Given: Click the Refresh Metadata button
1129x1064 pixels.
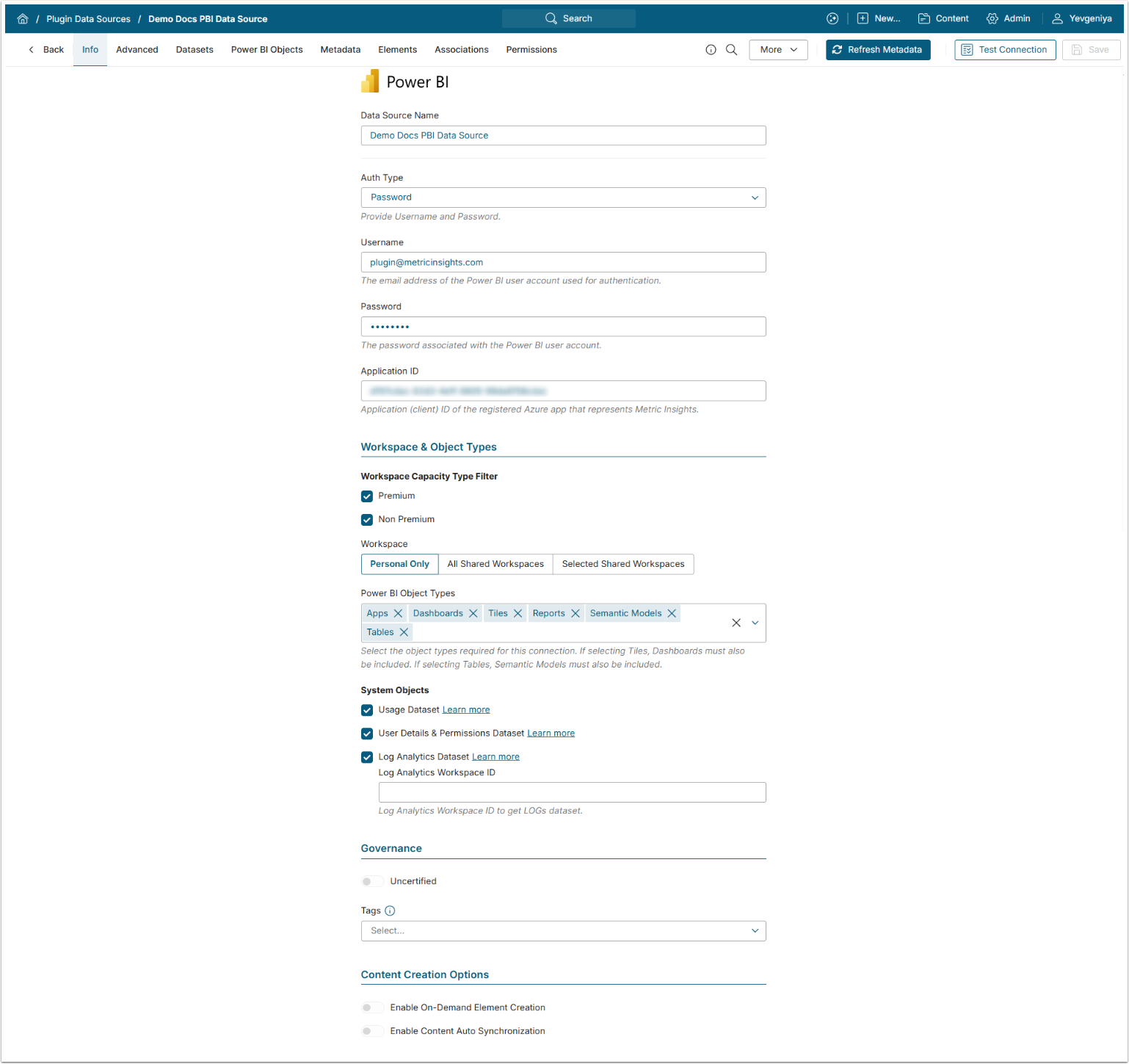Looking at the screenshot, I should point(878,50).
